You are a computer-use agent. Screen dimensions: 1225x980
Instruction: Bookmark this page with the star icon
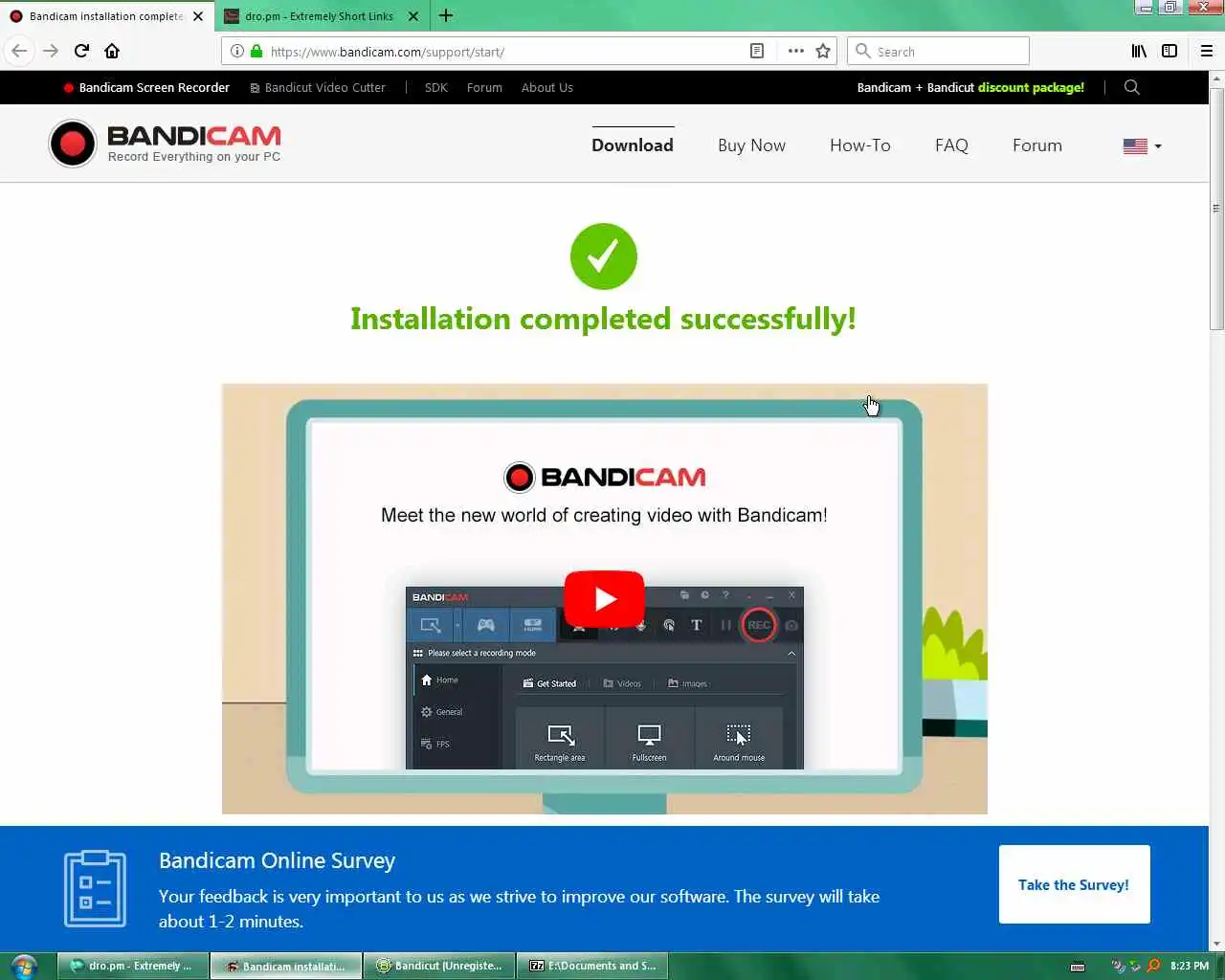(823, 52)
